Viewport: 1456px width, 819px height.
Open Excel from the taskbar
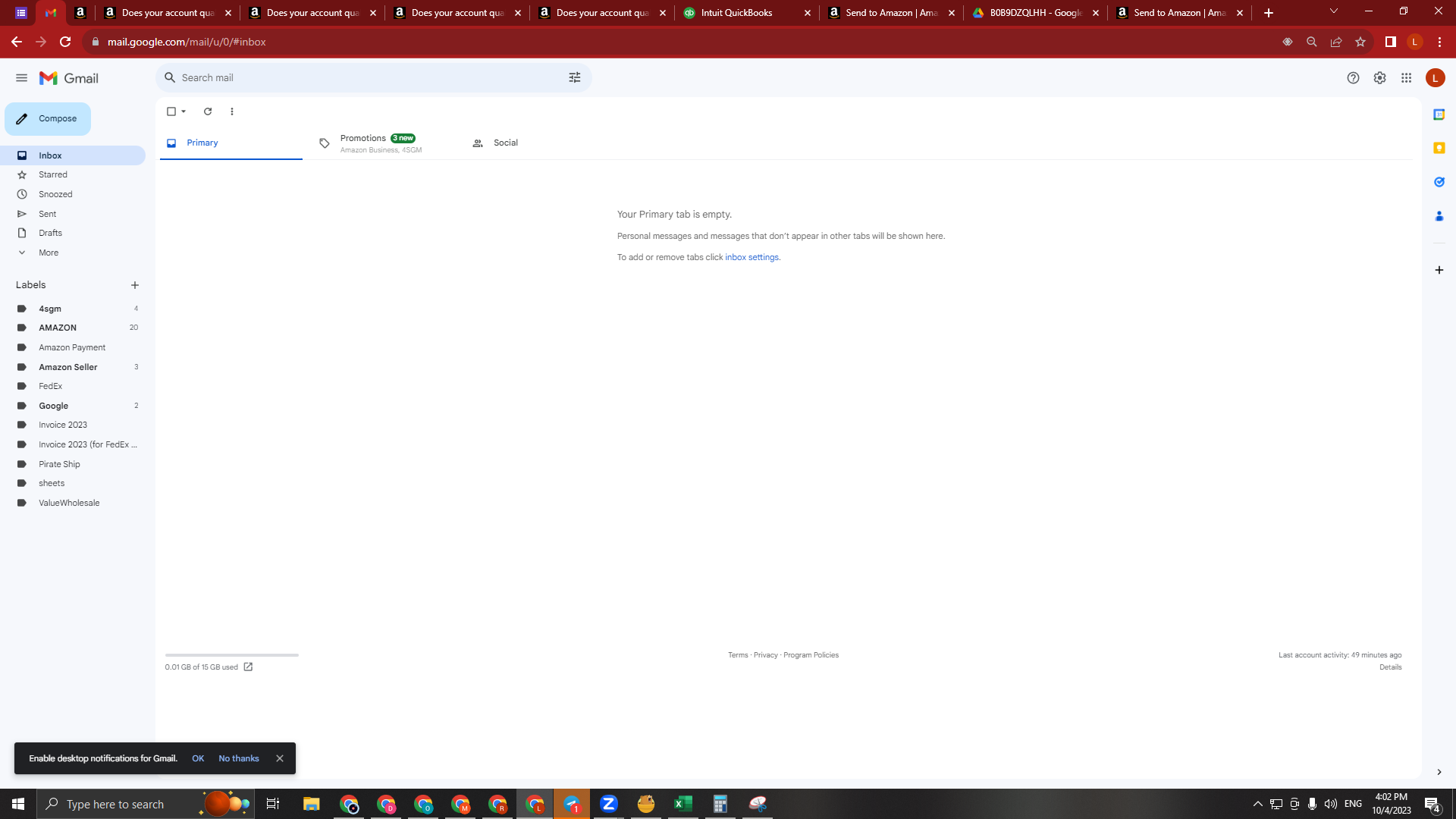[683, 804]
